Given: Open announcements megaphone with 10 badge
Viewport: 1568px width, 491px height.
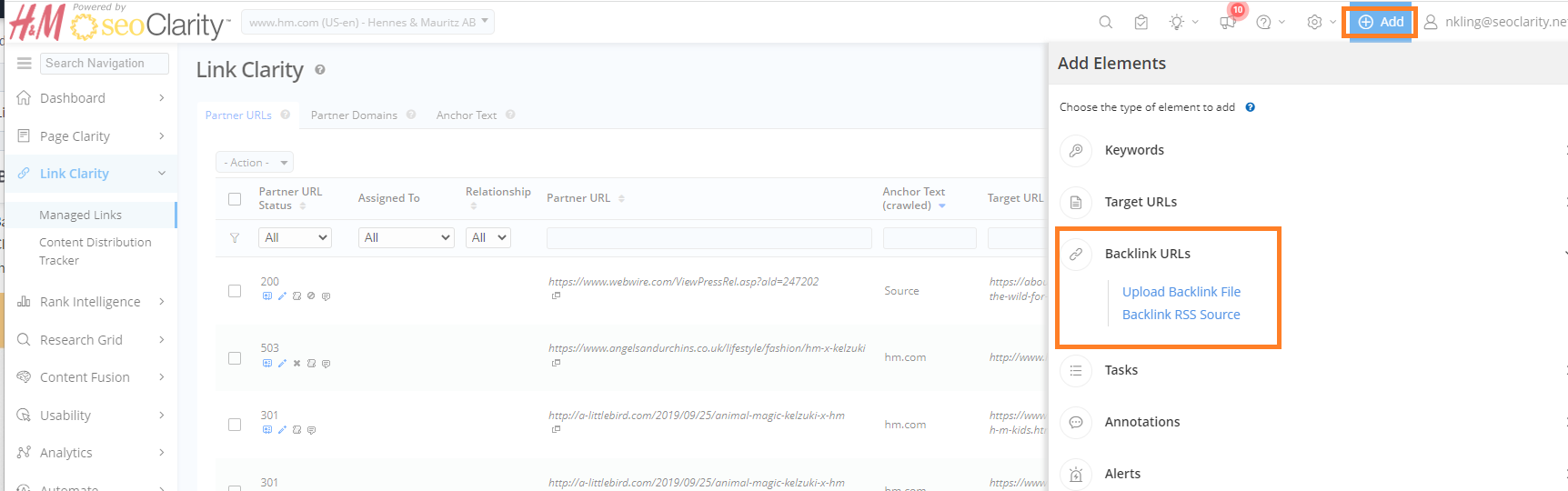Looking at the screenshot, I should [1228, 22].
